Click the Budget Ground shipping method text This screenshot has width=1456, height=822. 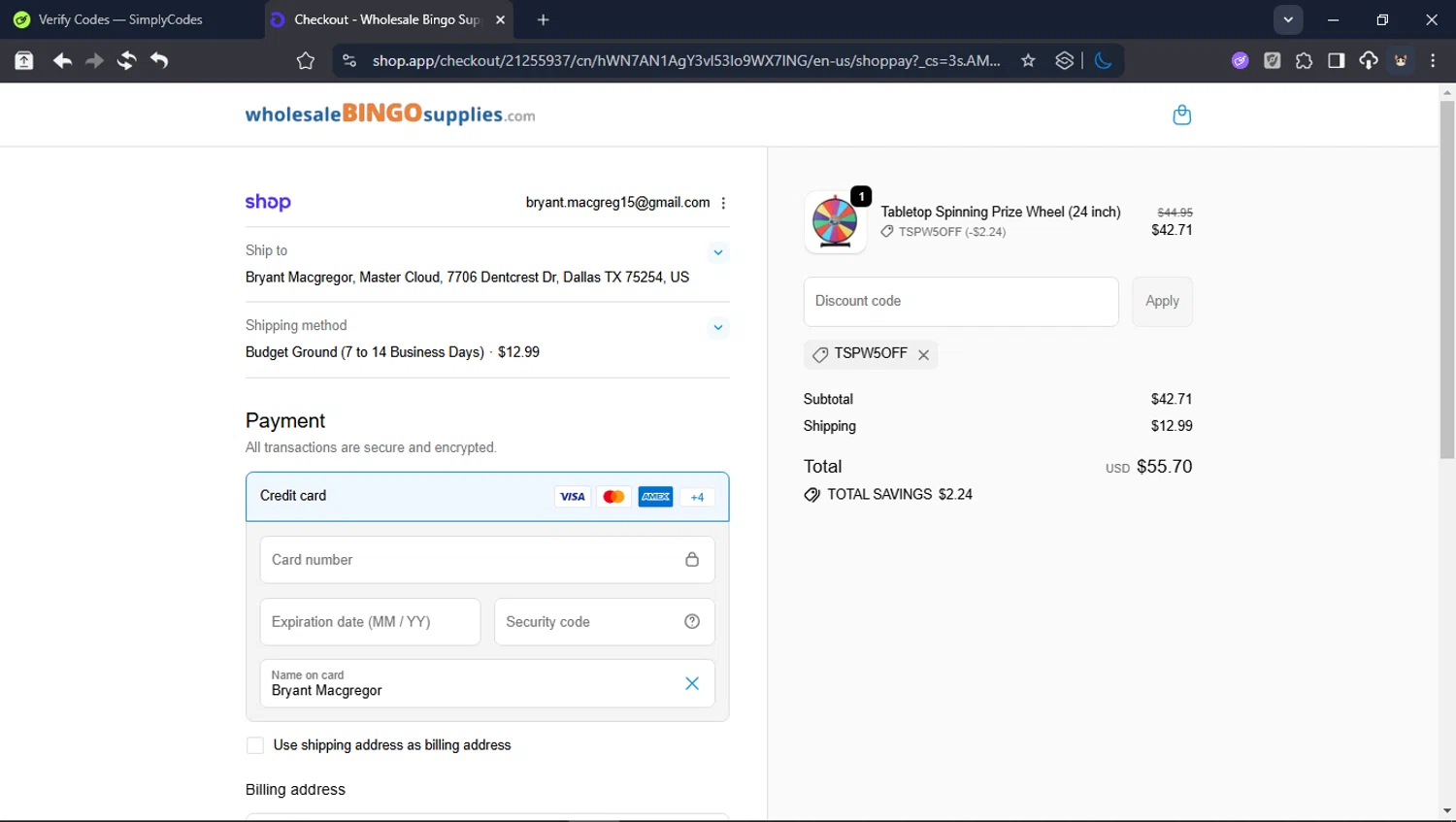tap(392, 352)
